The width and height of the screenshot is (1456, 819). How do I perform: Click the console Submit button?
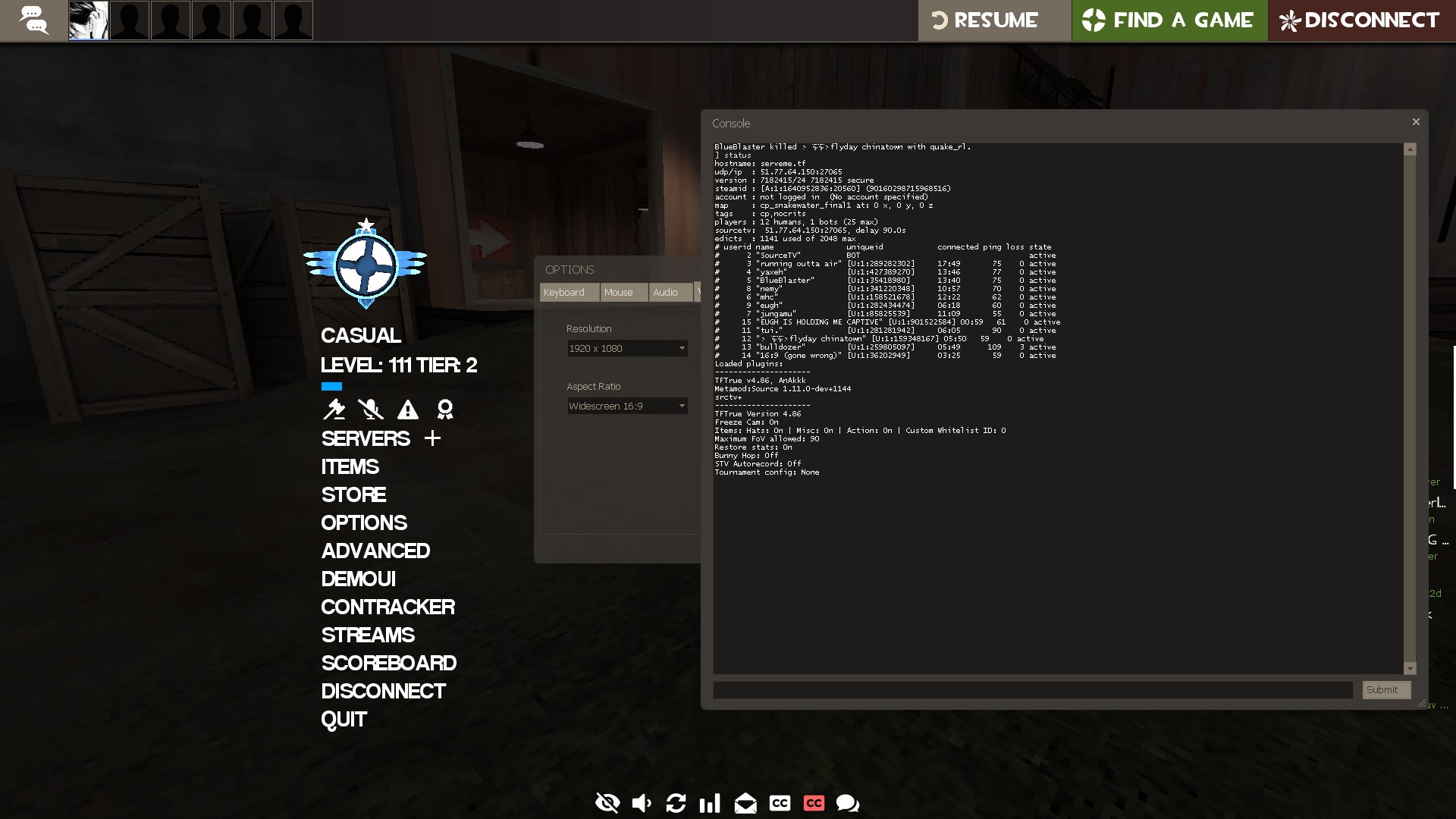coord(1386,689)
